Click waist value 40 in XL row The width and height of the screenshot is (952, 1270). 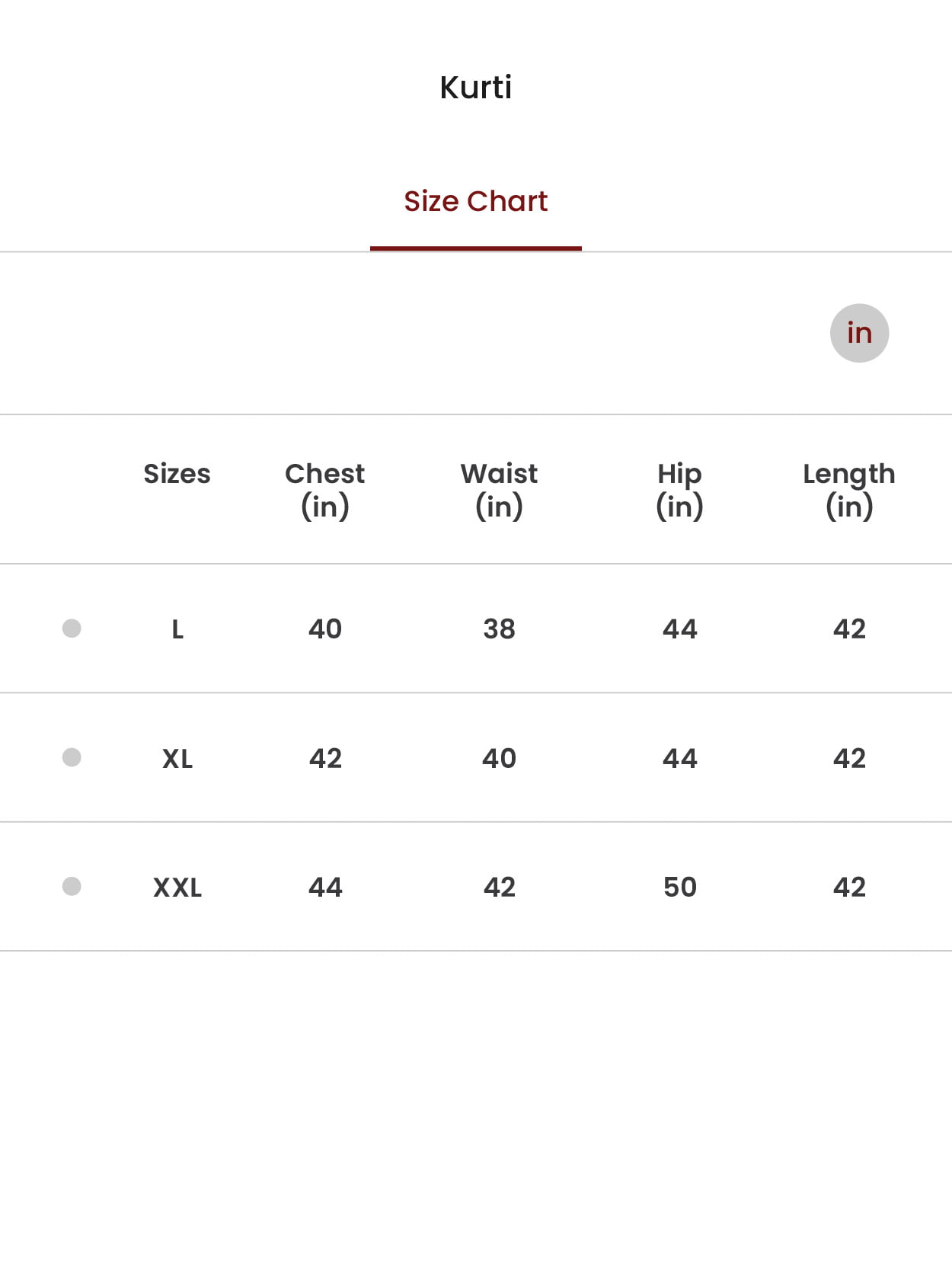click(499, 759)
